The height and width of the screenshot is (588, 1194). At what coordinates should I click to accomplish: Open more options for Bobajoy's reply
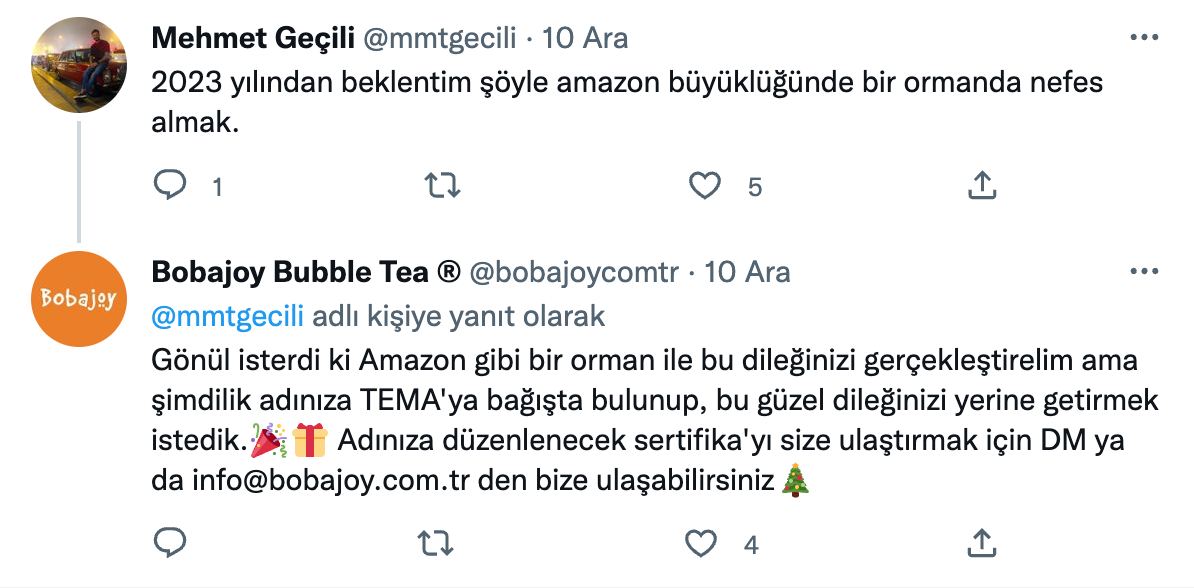pyautogui.click(x=1143, y=272)
